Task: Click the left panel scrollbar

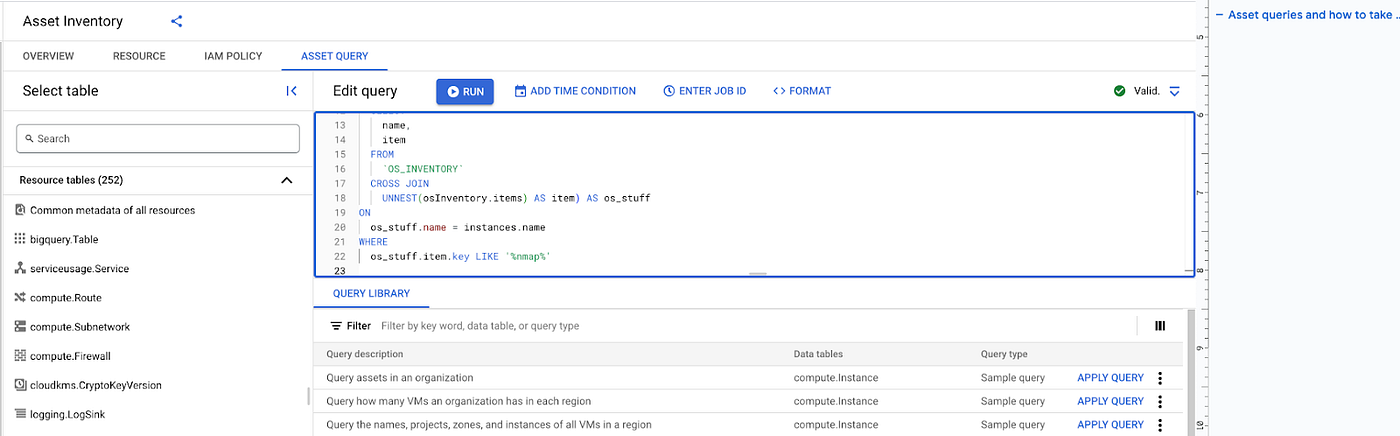Action: (308, 397)
